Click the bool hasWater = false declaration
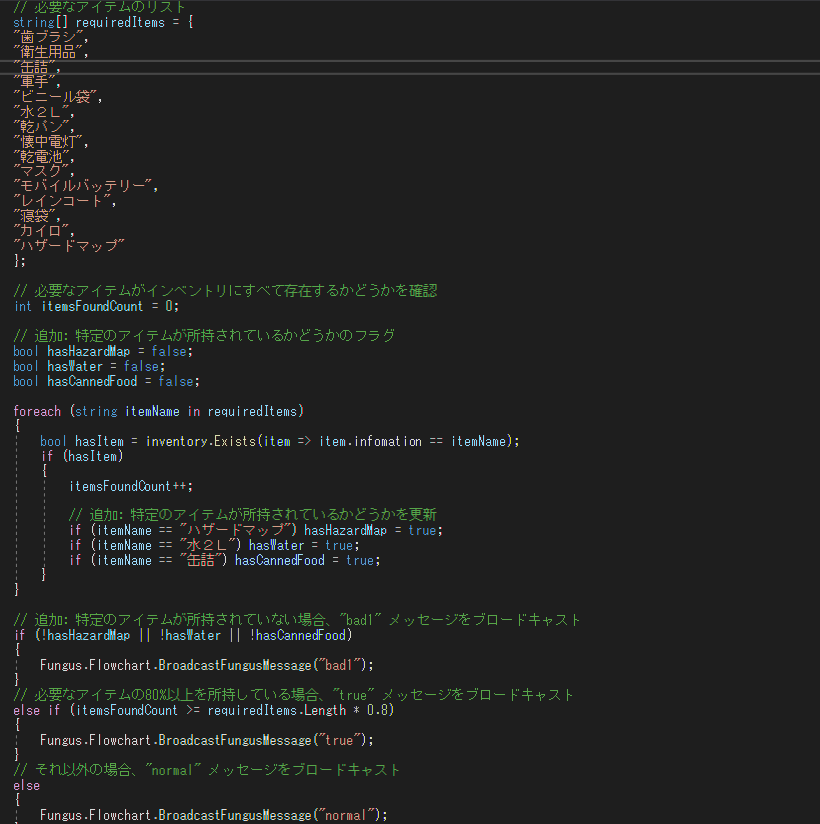 click(89, 366)
